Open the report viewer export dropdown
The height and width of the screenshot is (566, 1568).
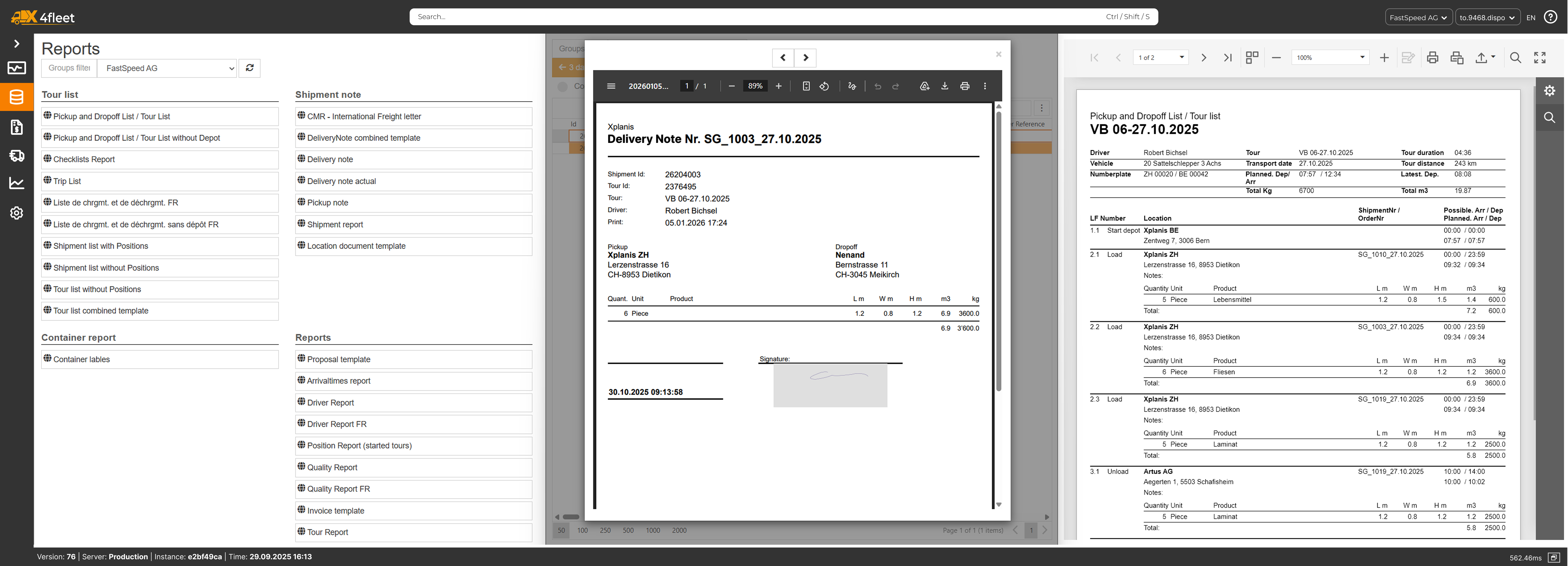1485,58
